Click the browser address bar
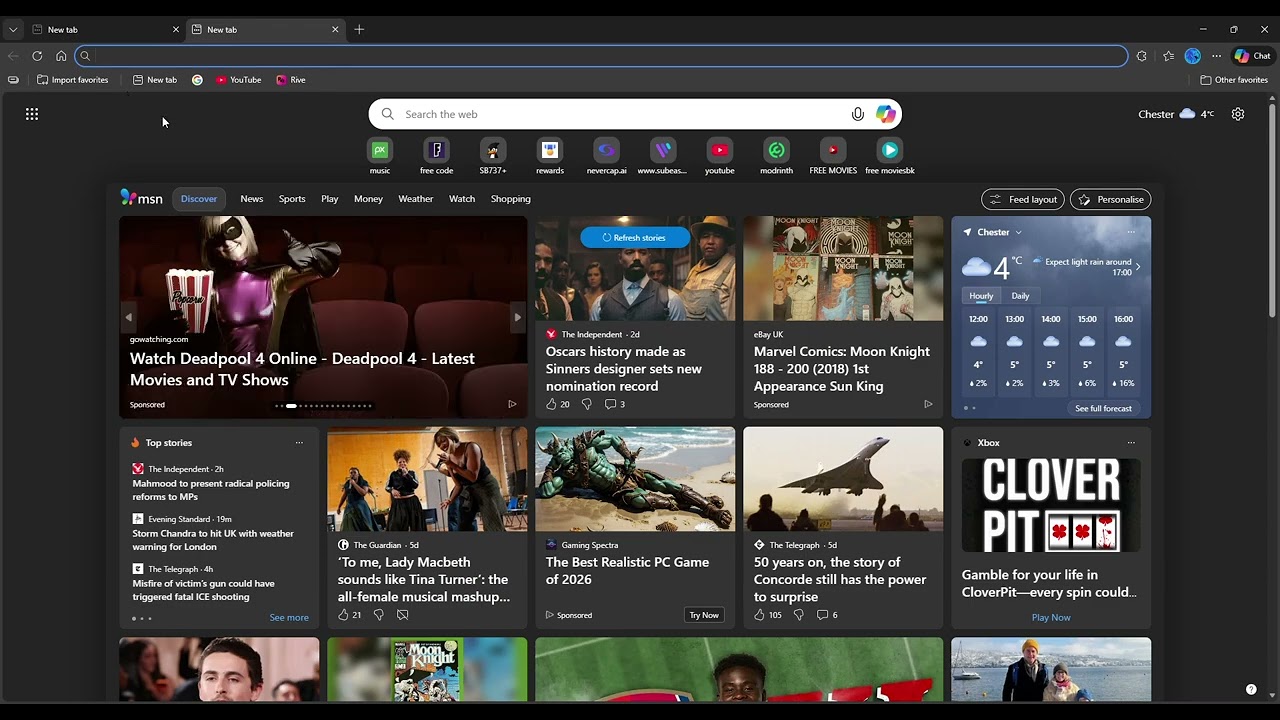The width and height of the screenshot is (1280, 720). click(x=600, y=56)
